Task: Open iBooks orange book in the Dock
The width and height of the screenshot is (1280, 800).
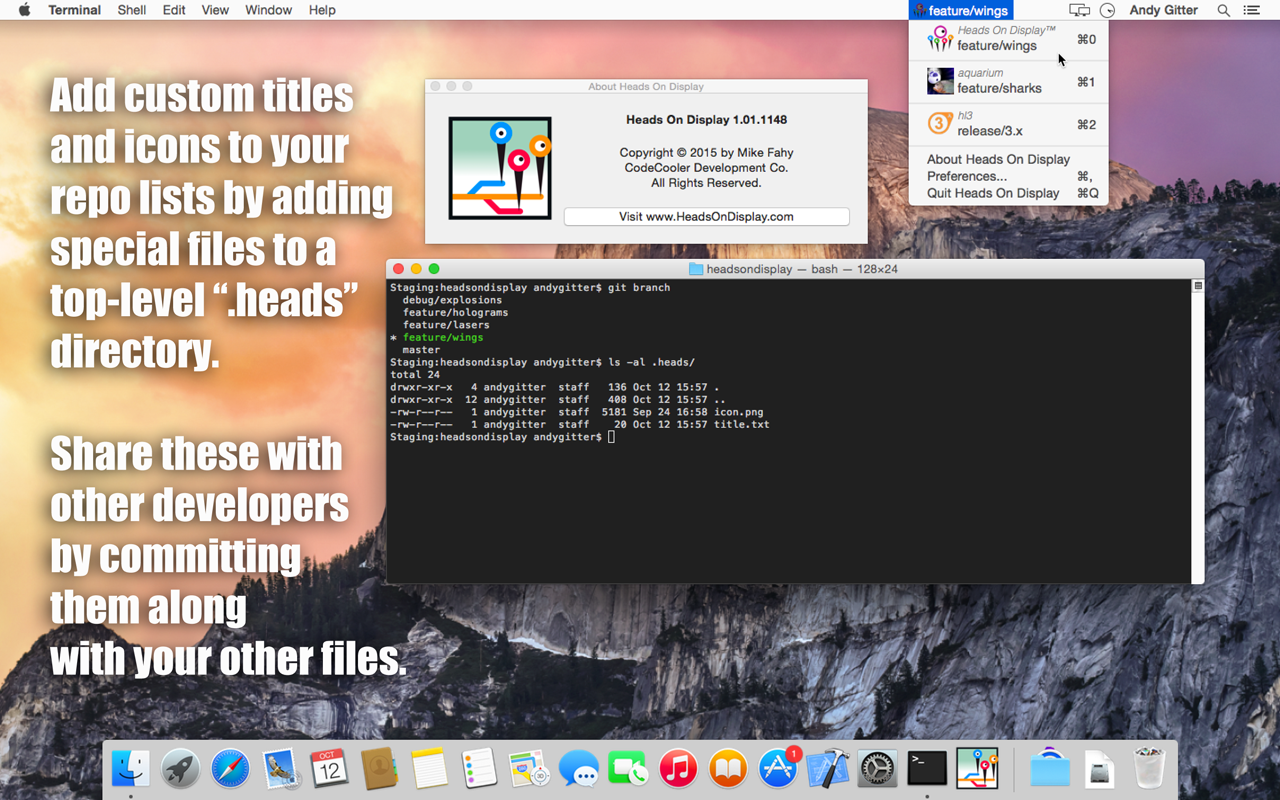Action: tap(728, 769)
